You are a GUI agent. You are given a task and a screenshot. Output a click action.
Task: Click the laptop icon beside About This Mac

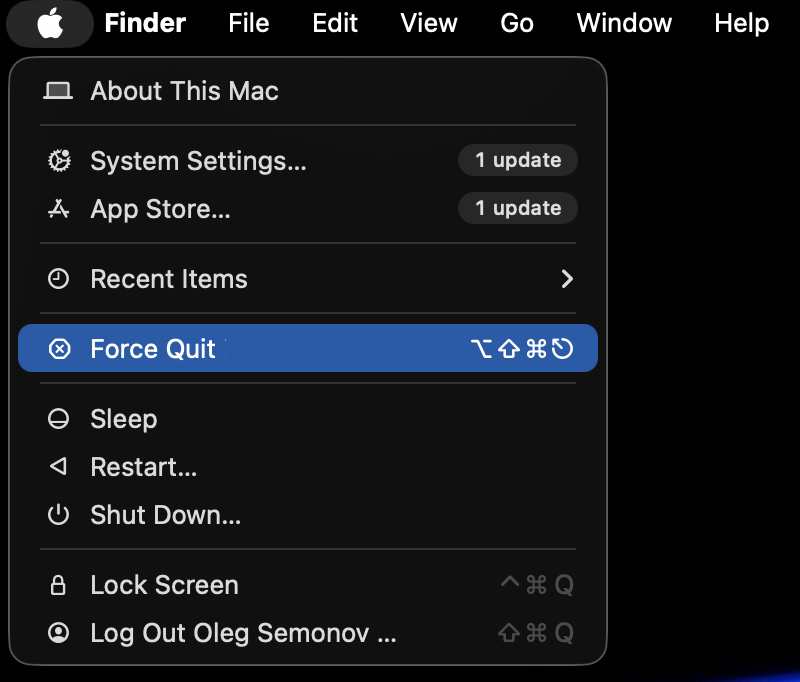[x=59, y=91]
